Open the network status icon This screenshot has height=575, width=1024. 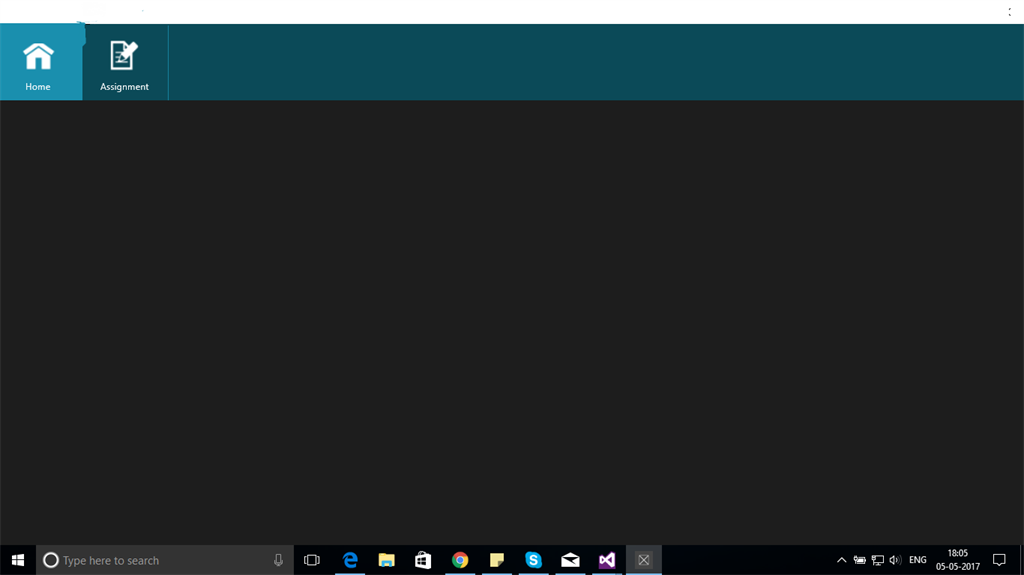(x=878, y=560)
